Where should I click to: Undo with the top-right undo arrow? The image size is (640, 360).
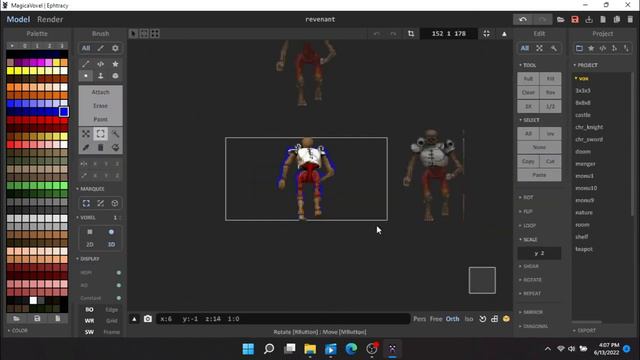coord(523,20)
